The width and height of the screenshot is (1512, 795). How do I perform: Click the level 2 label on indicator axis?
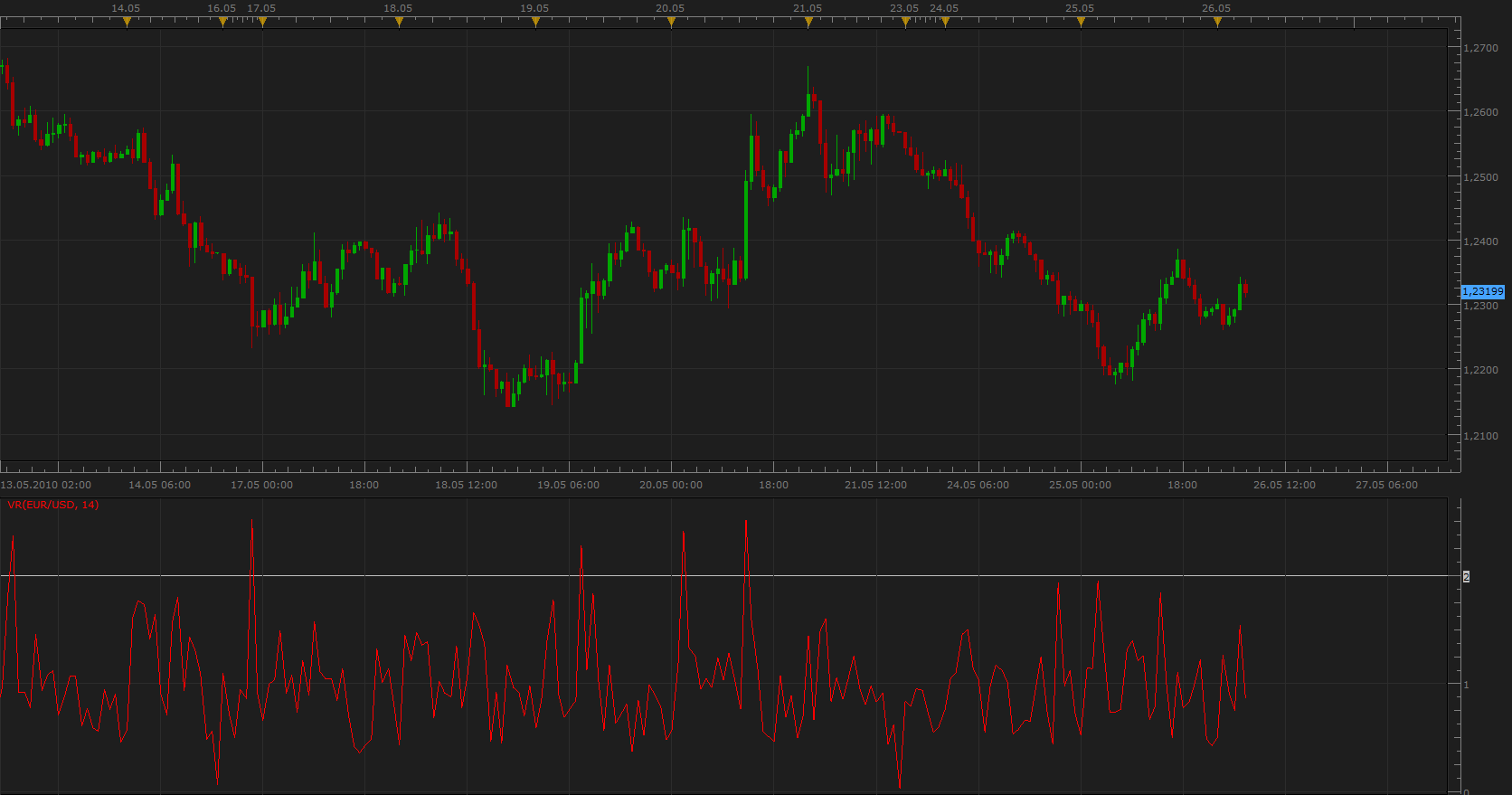coord(1466,576)
